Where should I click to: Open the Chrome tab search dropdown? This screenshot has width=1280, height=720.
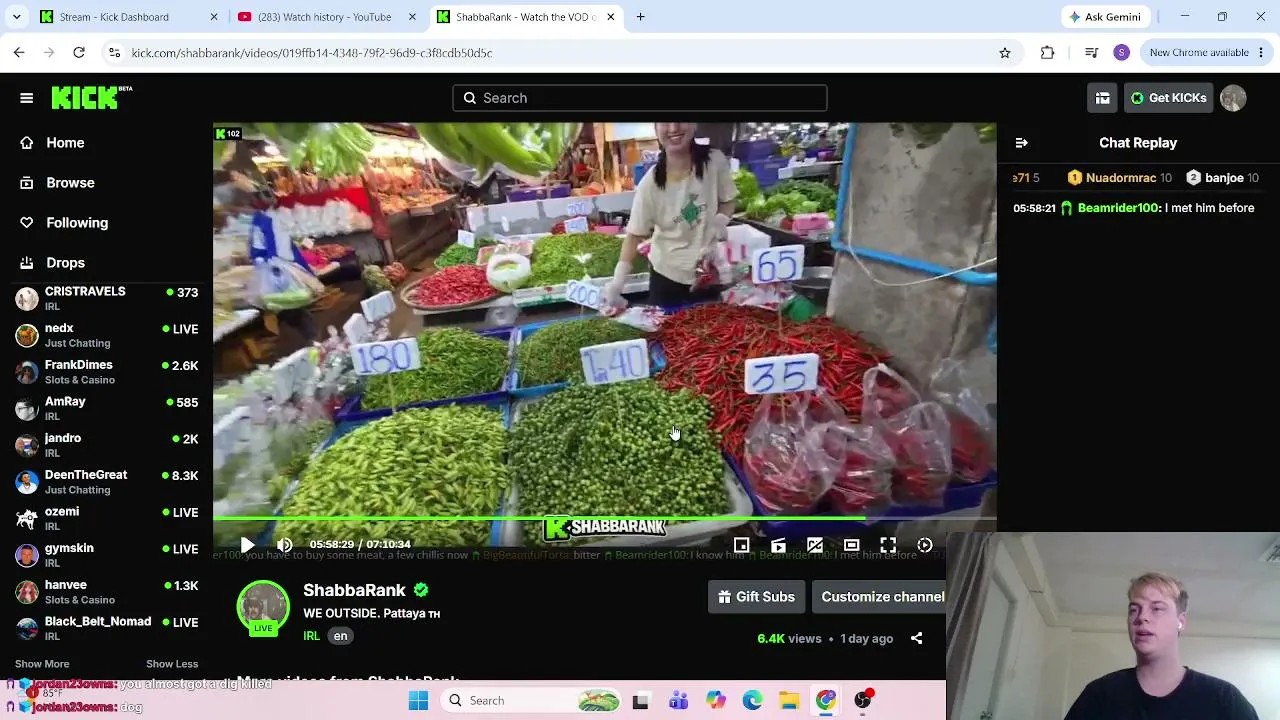click(16, 17)
